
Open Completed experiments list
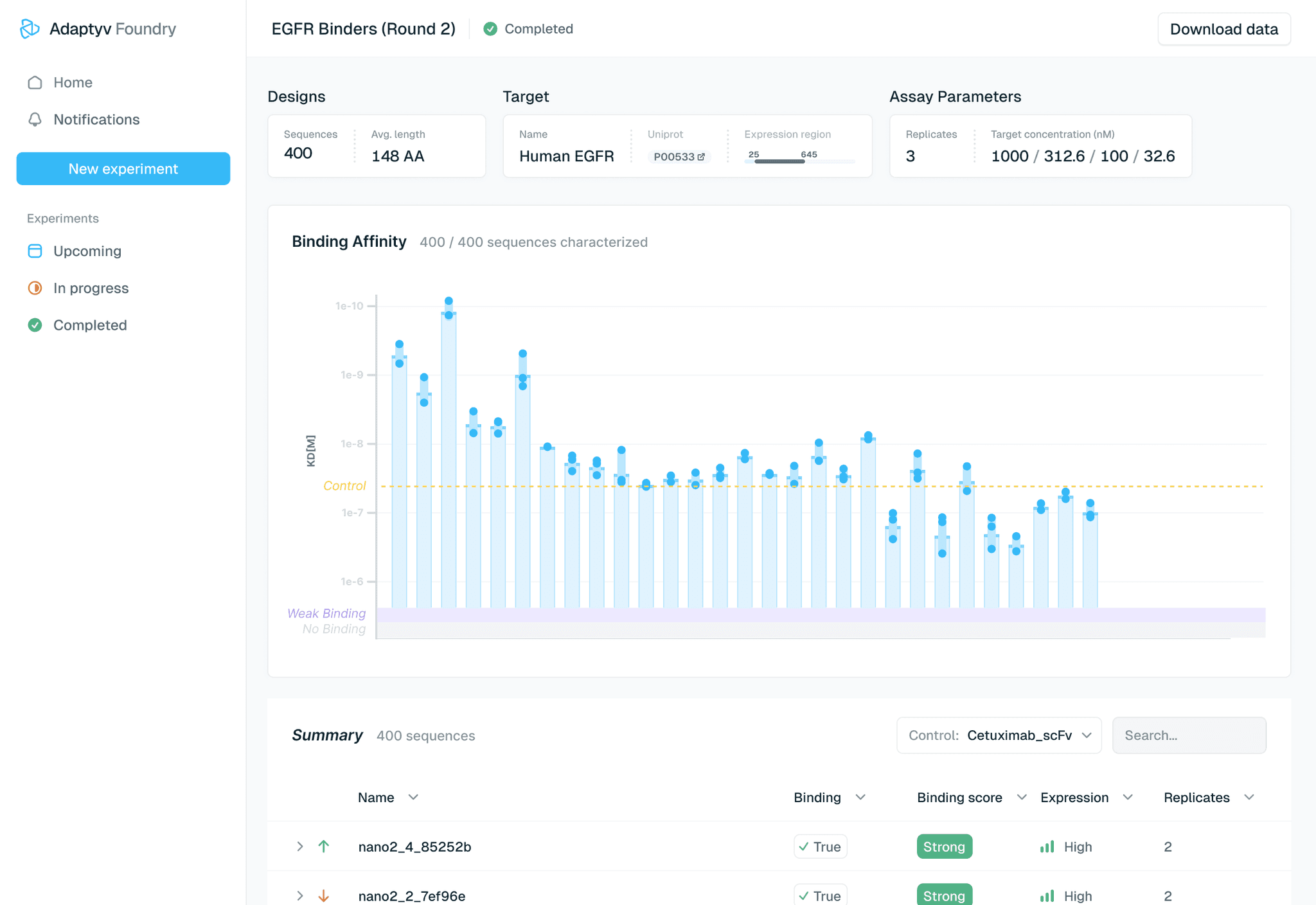pos(90,325)
